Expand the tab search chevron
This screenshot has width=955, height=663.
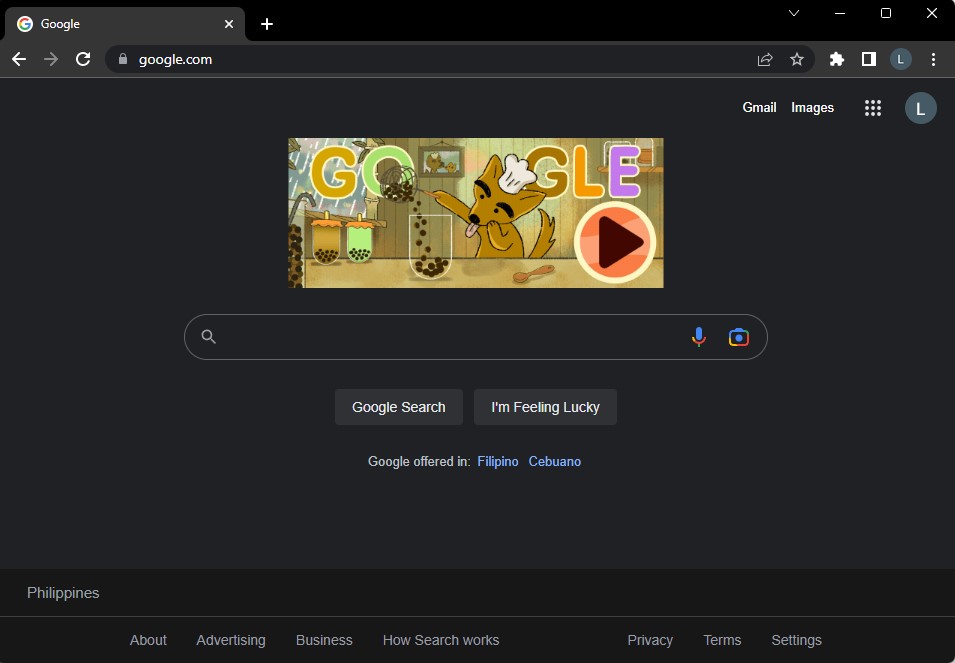click(x=794, y=13)
